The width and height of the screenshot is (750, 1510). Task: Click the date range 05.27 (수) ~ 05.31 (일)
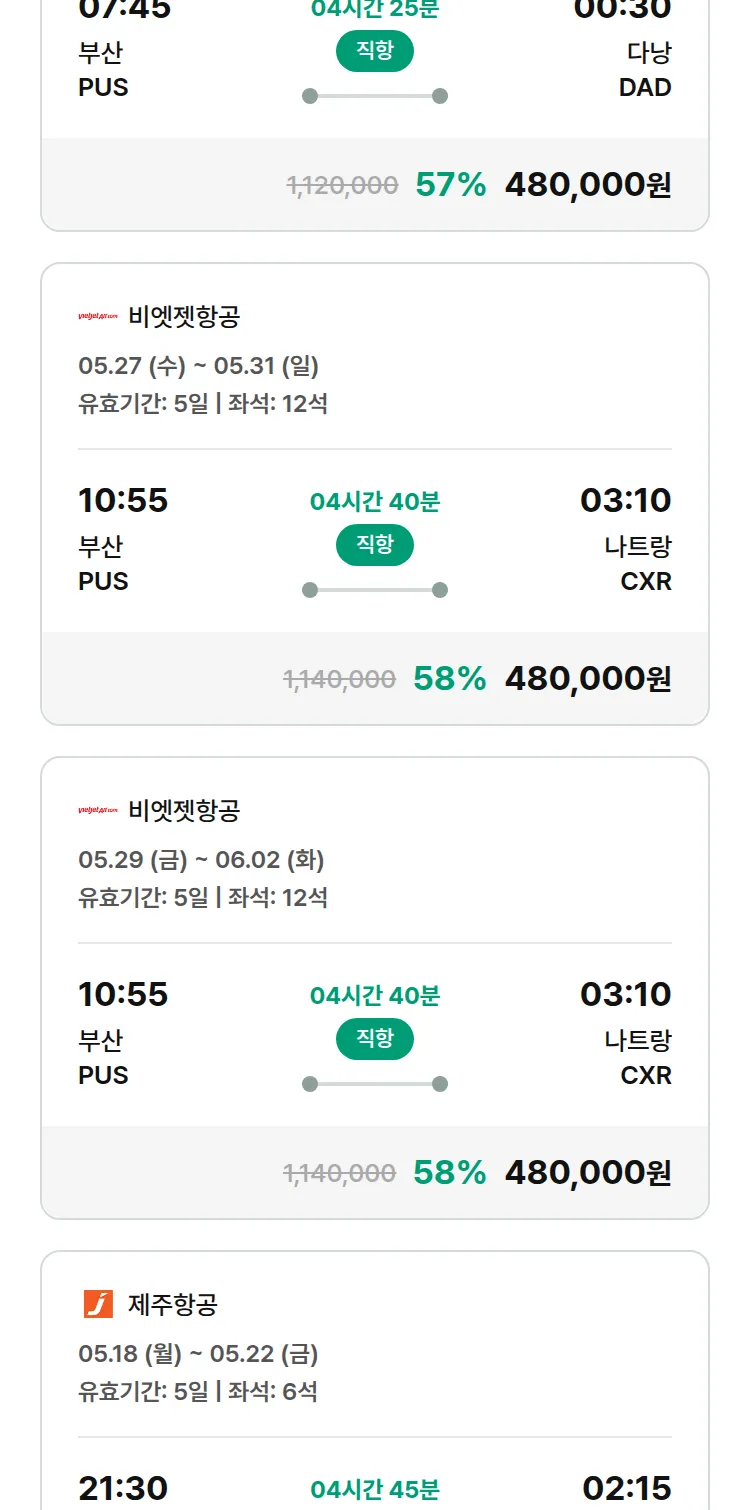[x=198, y=366]
